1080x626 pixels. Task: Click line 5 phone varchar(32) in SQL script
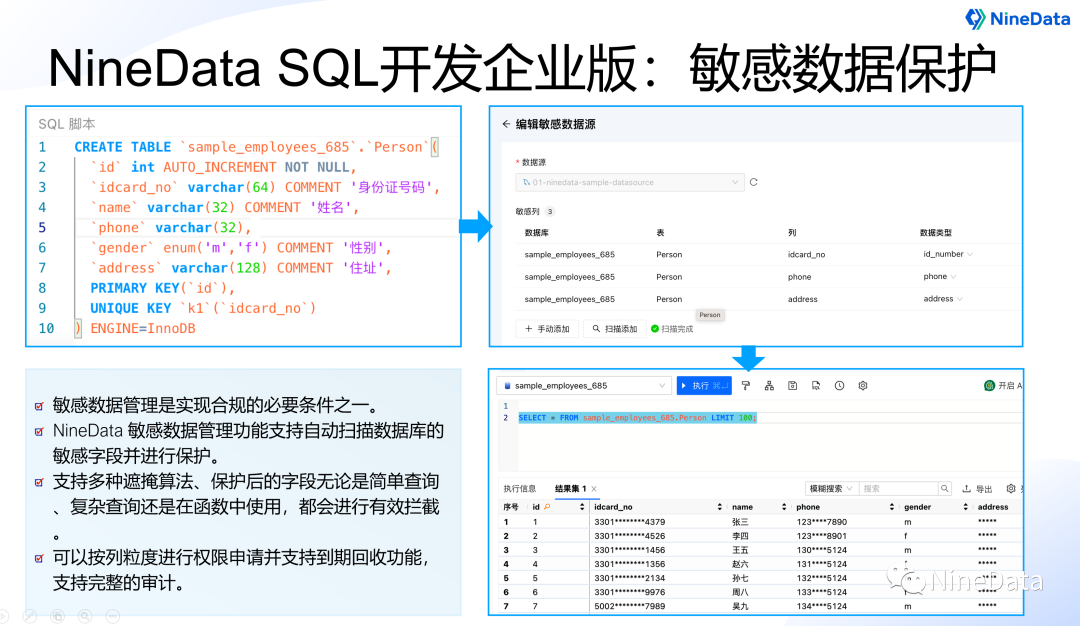coord(171,228)
